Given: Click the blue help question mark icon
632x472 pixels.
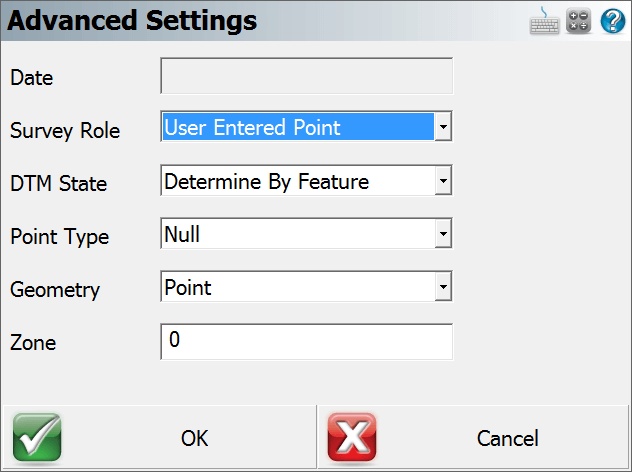Looking at the screenshot, I should pyautogui.click(x=613, y=21).
